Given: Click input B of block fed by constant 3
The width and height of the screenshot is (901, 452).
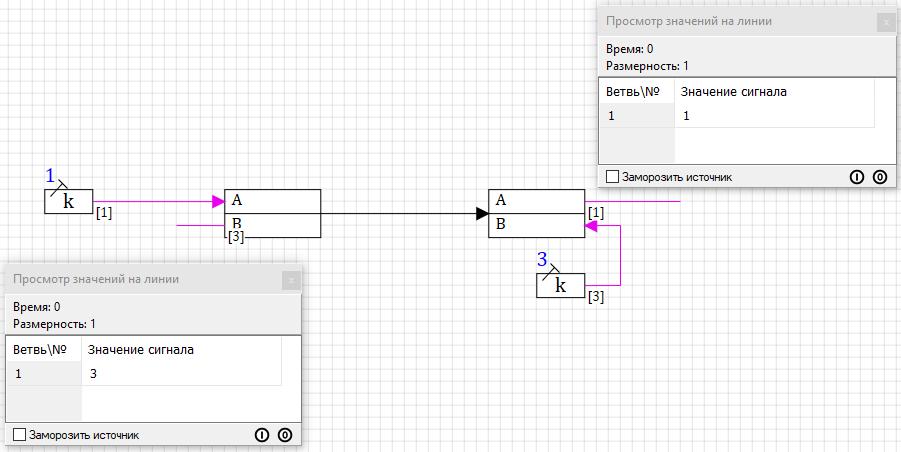Looking at the screenshot, I should click(x=501, y=225).
